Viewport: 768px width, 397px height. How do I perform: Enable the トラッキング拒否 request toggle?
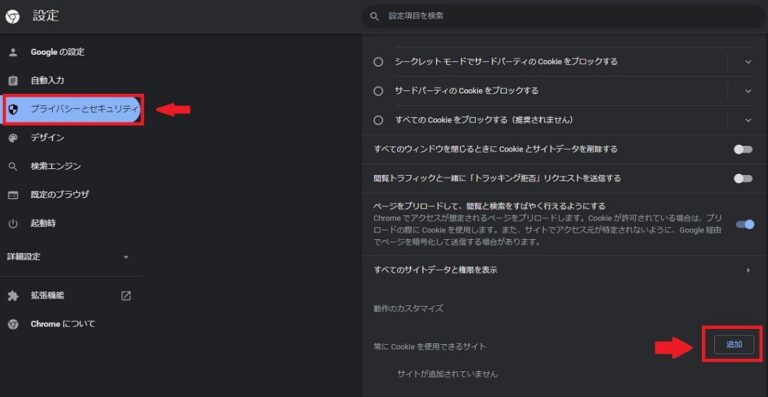[x=743, y=179]
